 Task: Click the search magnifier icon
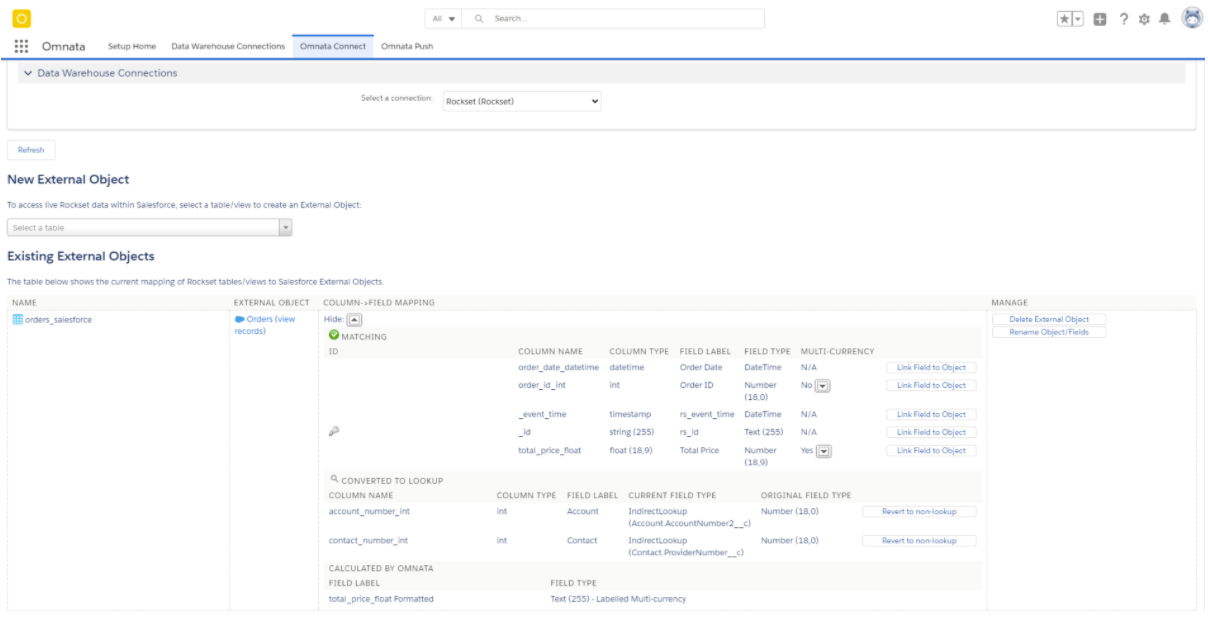tap(480, 19)
